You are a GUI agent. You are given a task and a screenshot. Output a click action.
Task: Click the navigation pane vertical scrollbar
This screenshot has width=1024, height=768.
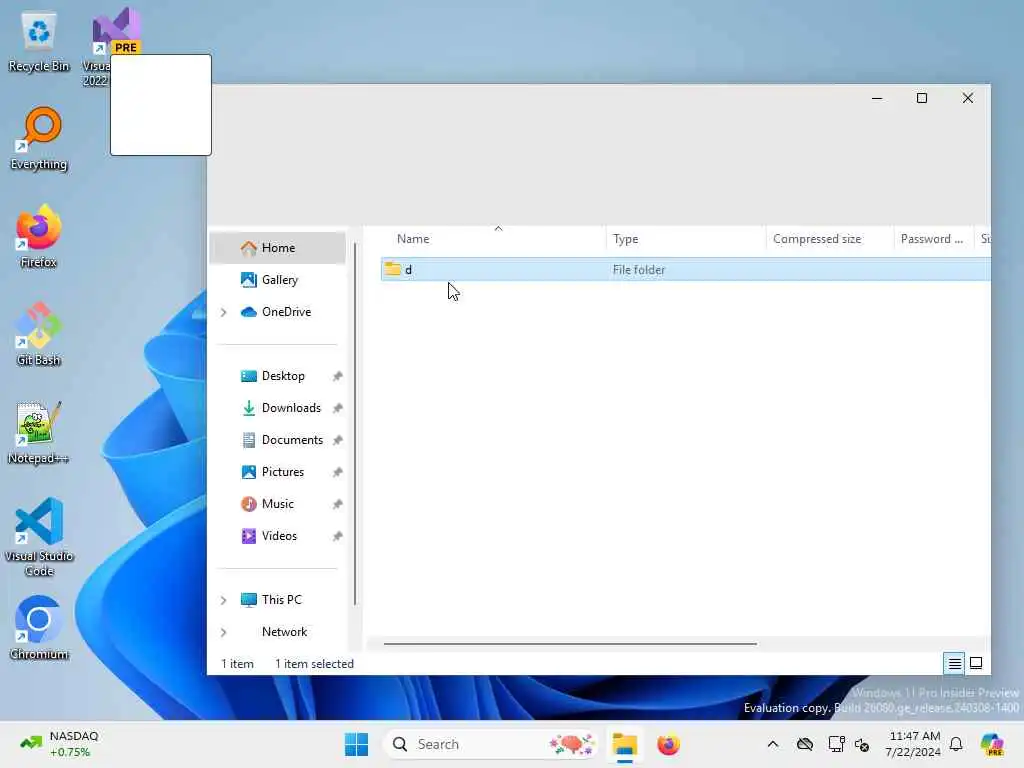(x=355, y=424)
